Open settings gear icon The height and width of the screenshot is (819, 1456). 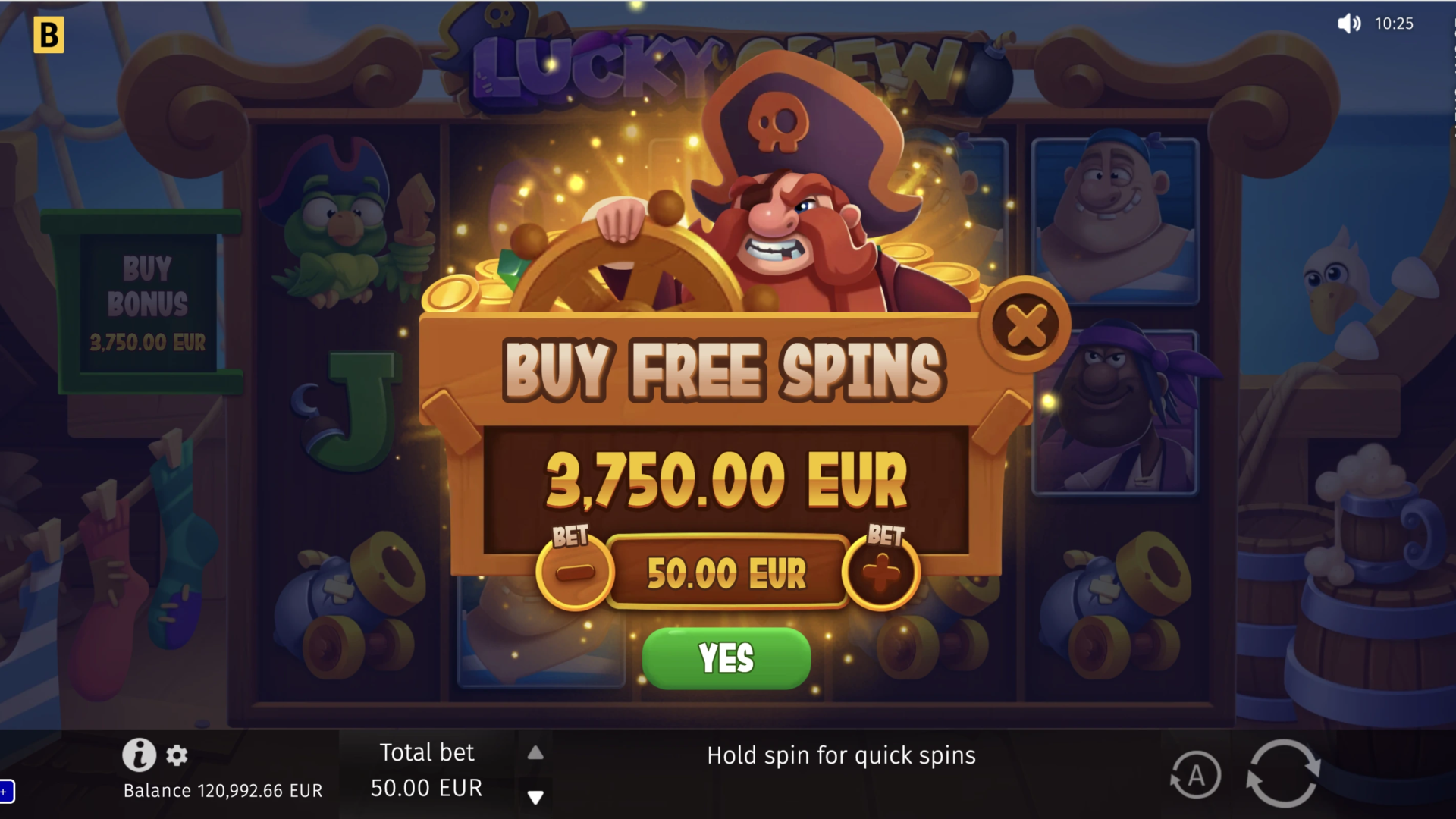177,755
